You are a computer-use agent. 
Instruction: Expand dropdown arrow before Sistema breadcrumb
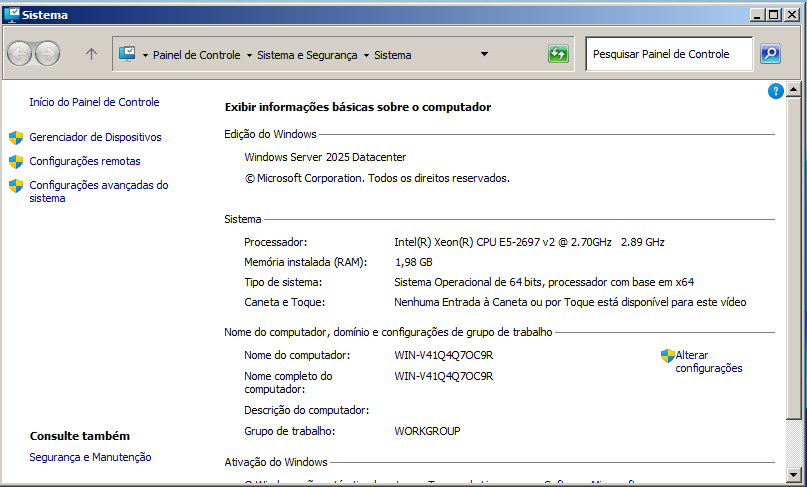point(366,55)
